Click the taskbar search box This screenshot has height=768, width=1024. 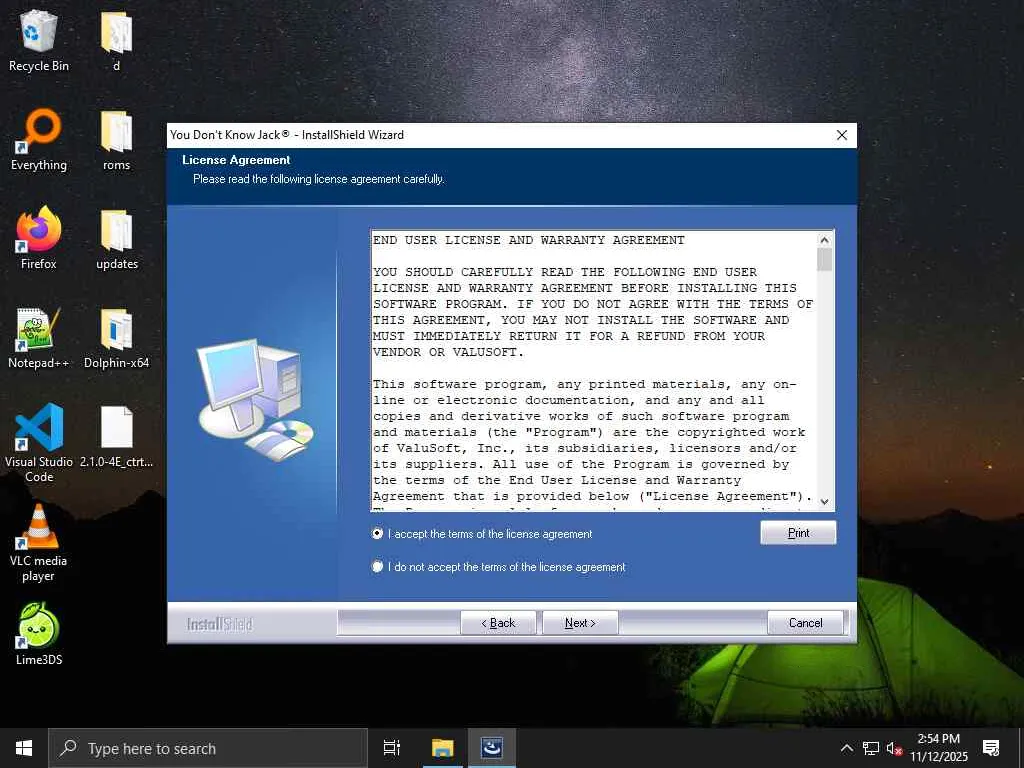208,748
